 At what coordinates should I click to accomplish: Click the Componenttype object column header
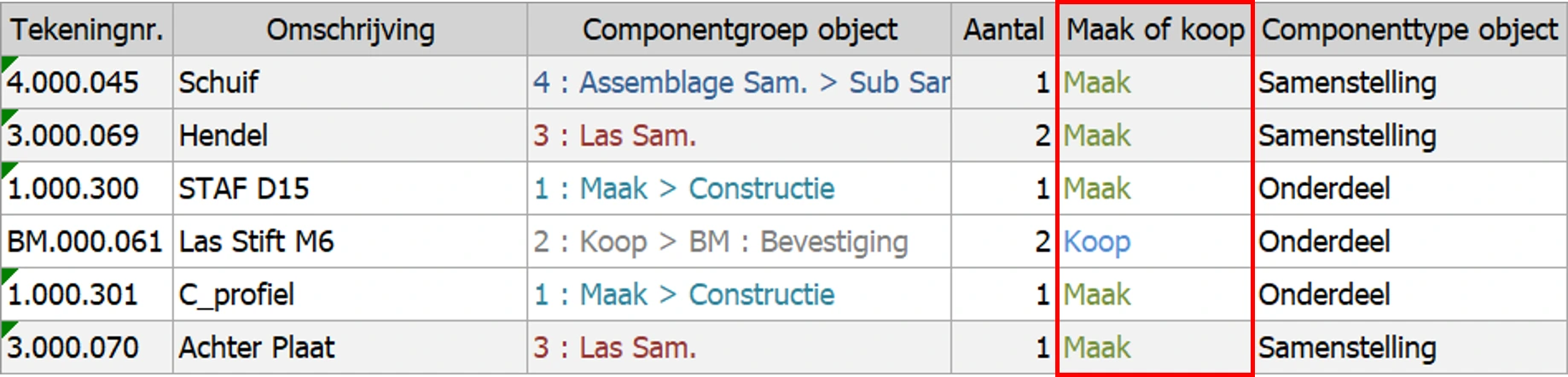[1409, 30]
